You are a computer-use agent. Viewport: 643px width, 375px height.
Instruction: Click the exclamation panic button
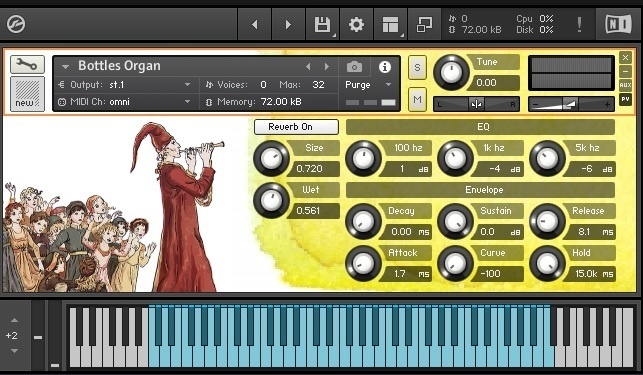[x=579, y=25]
